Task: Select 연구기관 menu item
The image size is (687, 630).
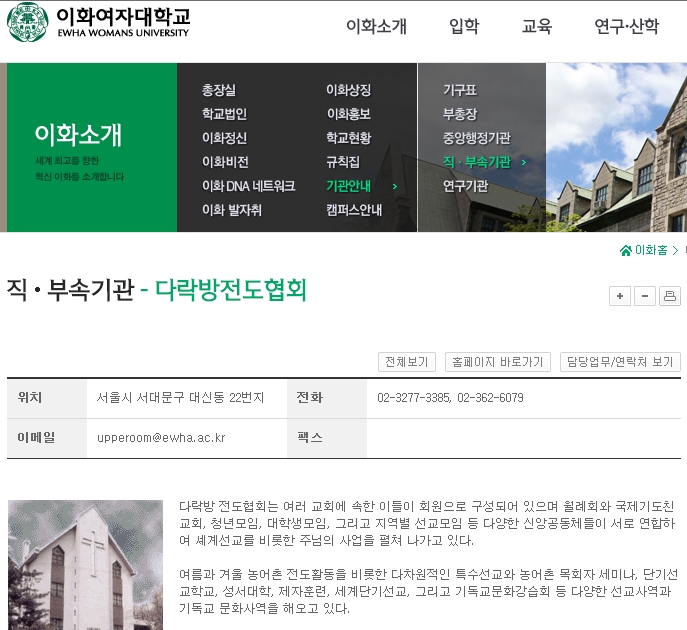Action: (x=465, y=186)
